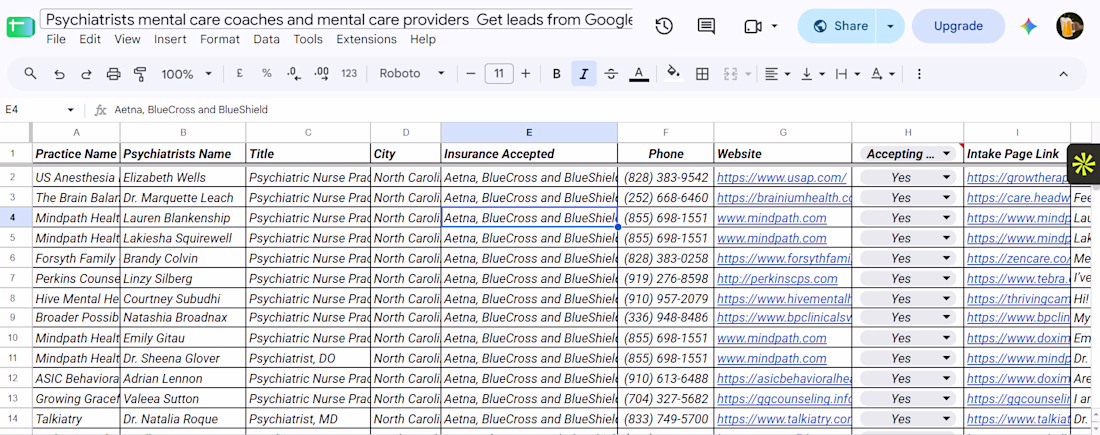Image resolution: width=1100 pixels, height=435 pixels.
Task: Open the talkiatry website link
Action: click(x=784, y=420)
